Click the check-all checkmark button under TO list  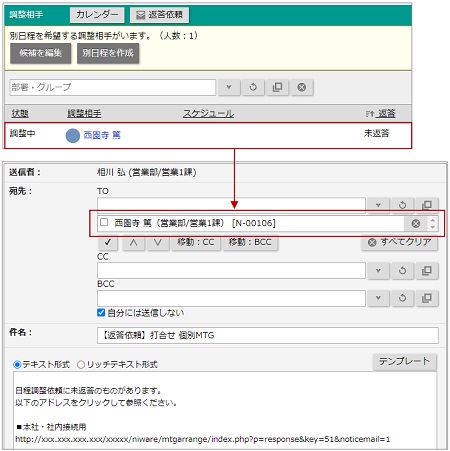pos(108,242)
